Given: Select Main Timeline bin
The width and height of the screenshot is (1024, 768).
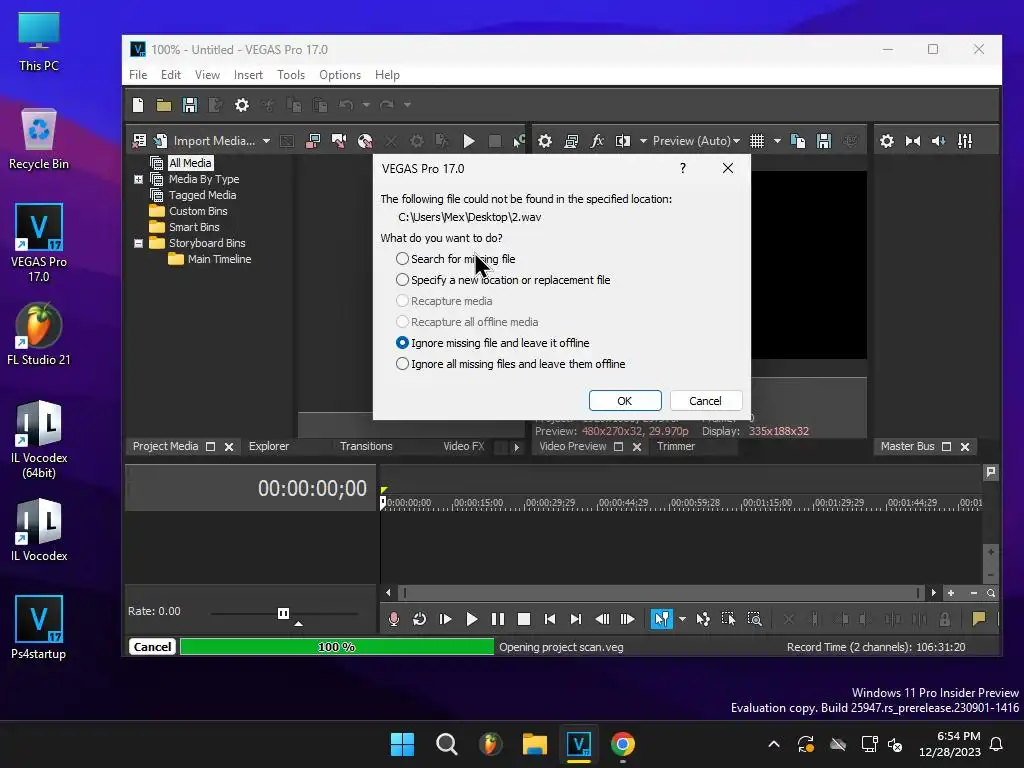Looking at the screenshot, I should (x=219, y=259).
